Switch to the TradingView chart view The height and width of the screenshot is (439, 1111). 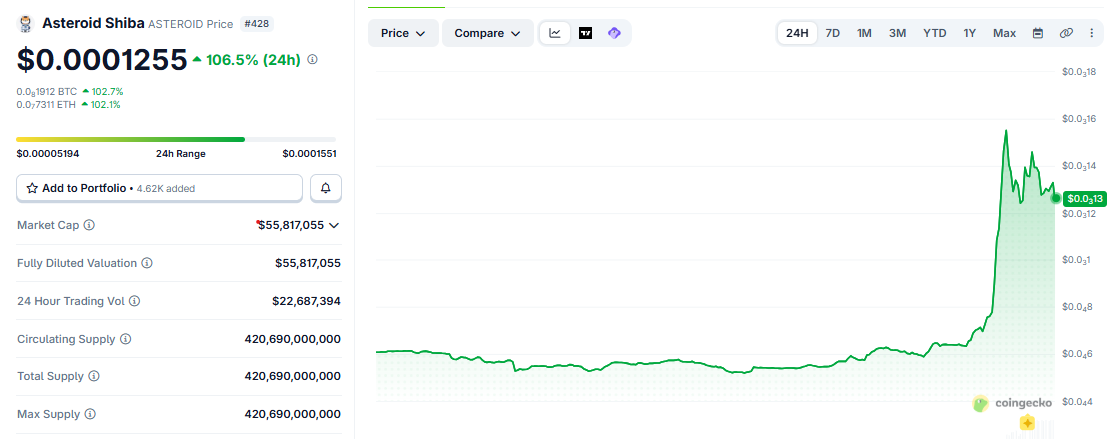(585, 33)
